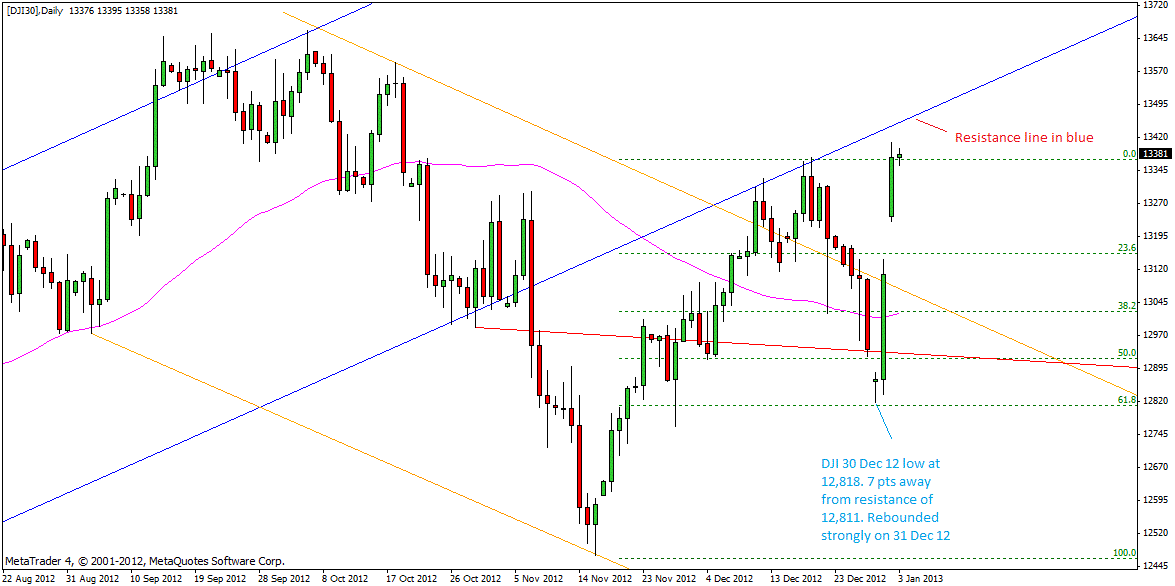
Task: Click the 12445 price axis label
Action: pos(1155,565)
